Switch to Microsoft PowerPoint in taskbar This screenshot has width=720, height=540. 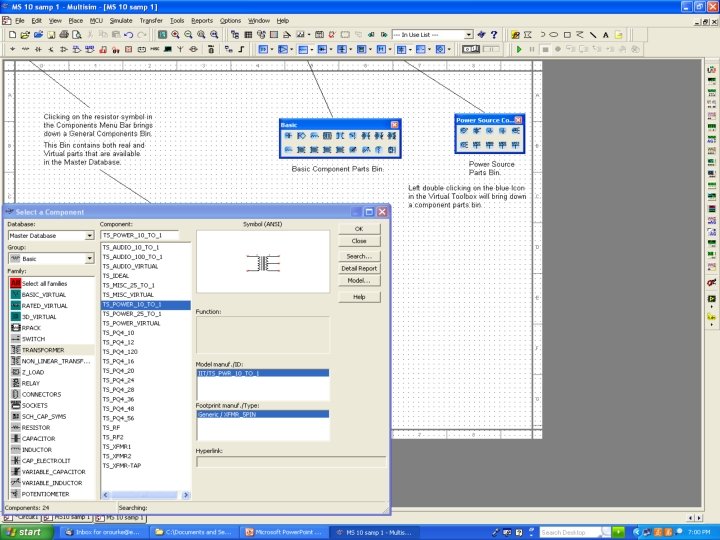tap(285, 532)
